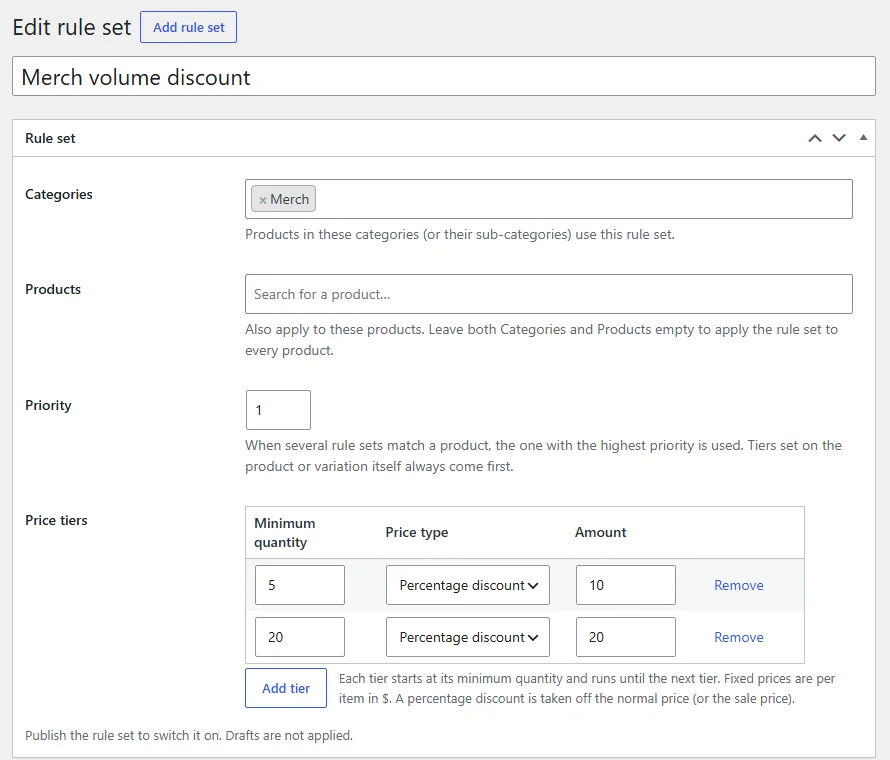Click the Add rule set button

[x=188, y=27]
